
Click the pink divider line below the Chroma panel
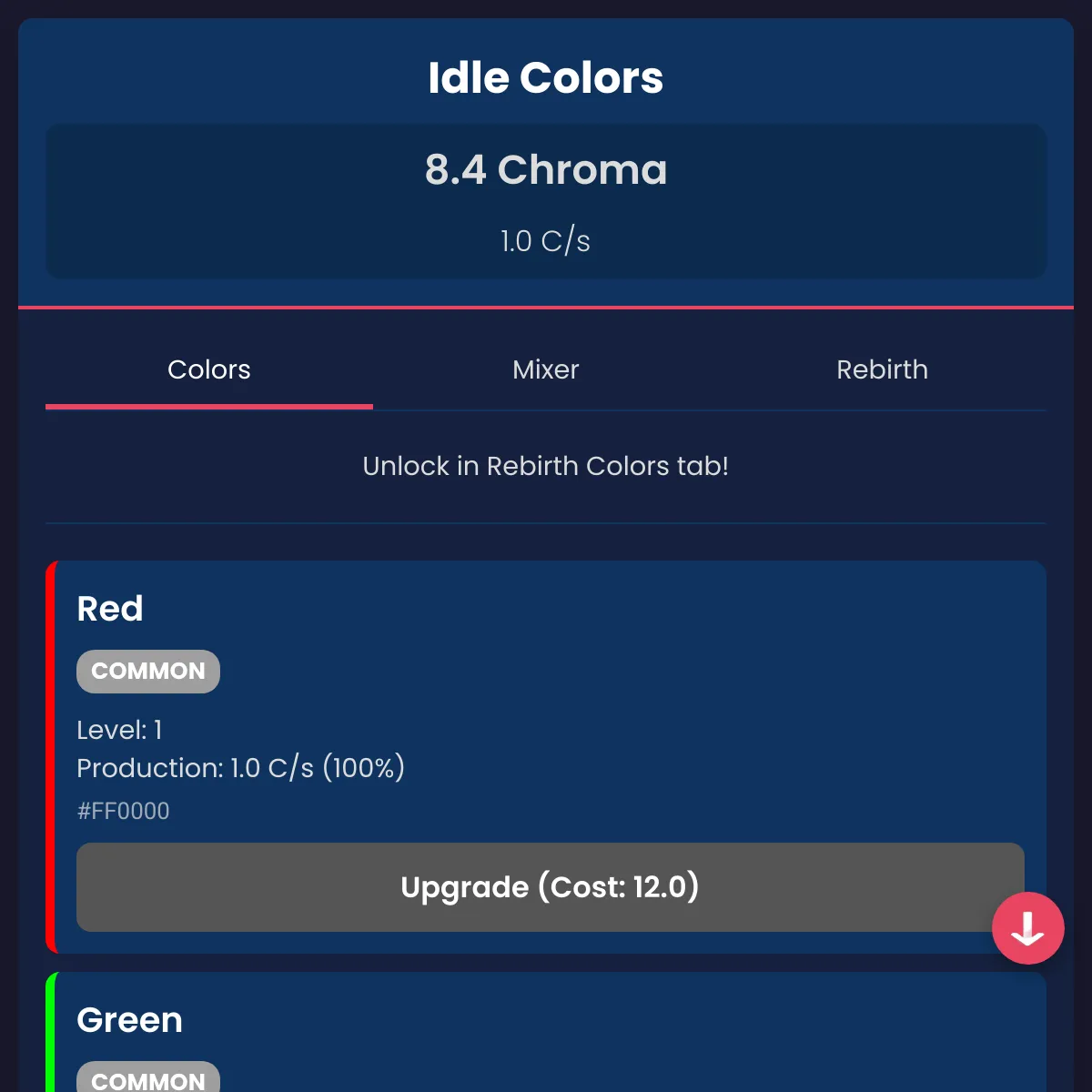click(546, 308)
